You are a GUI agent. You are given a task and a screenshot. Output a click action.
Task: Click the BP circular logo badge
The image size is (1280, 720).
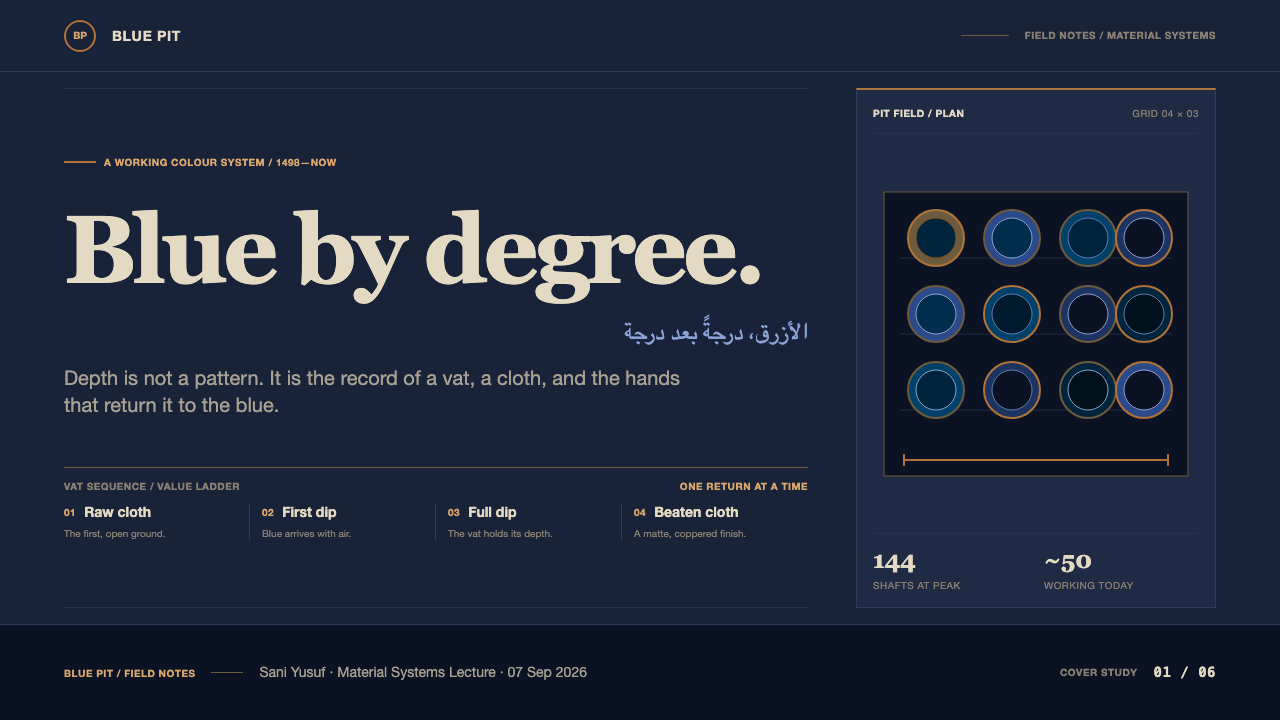coord(80,36)
